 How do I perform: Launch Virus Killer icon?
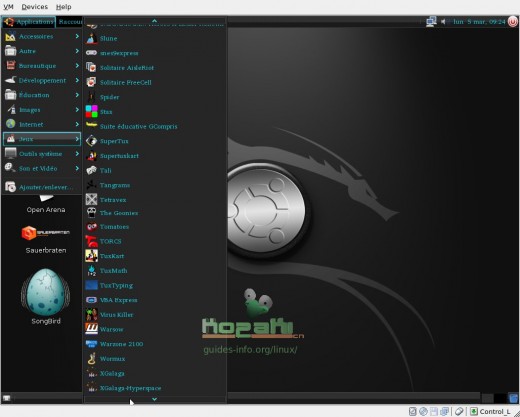(x=91, y=315)
